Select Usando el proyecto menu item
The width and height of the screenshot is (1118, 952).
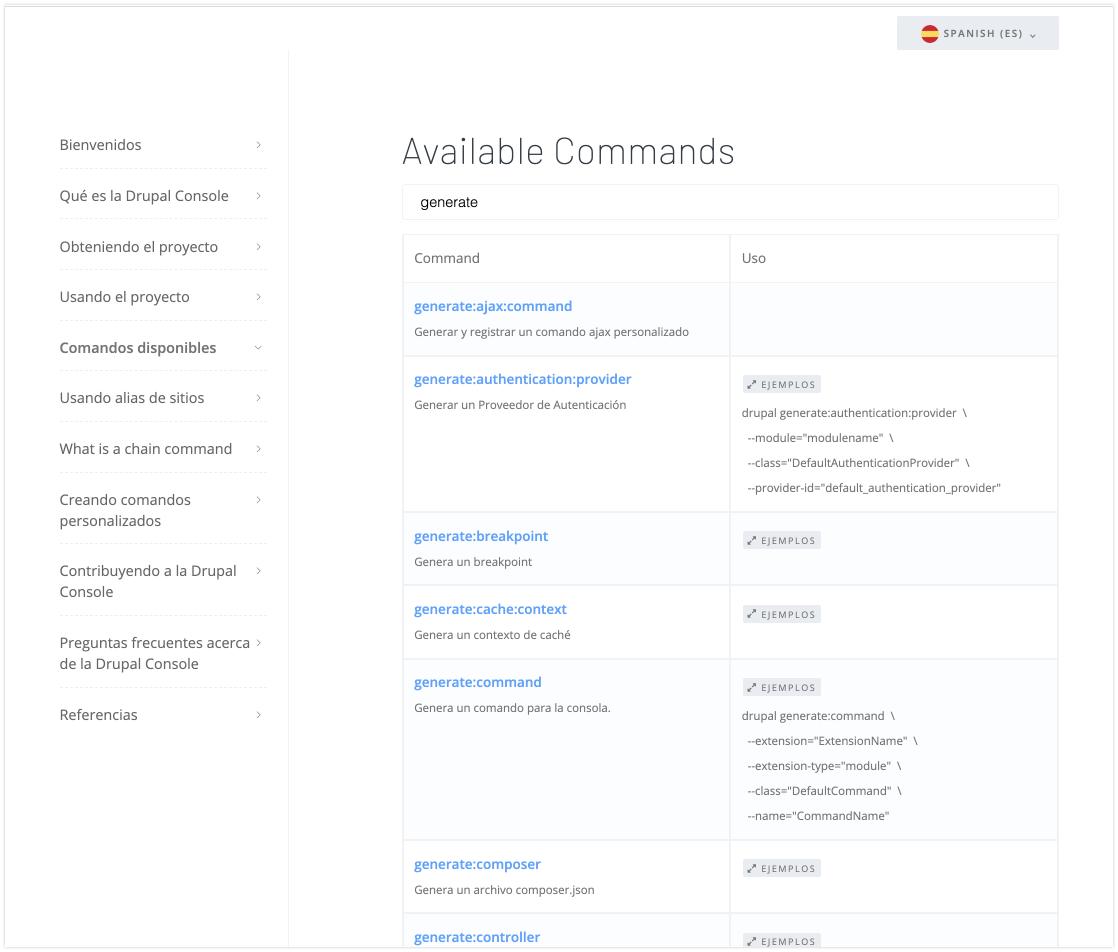[125, 297]
